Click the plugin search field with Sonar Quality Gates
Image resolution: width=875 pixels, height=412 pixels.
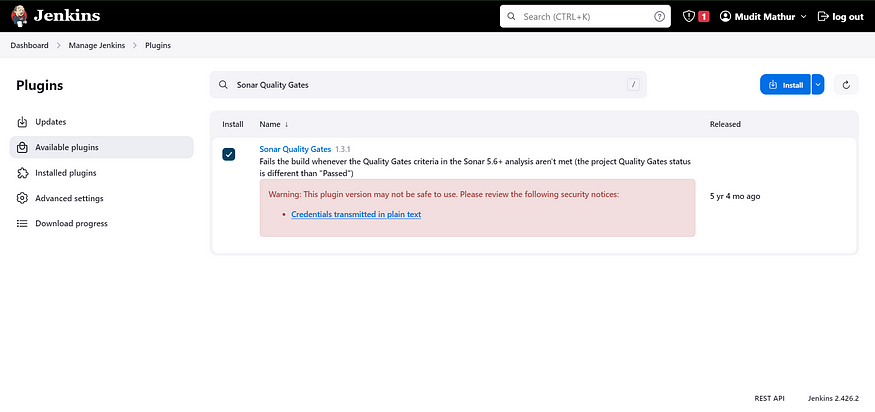click(x=428, y=85)
